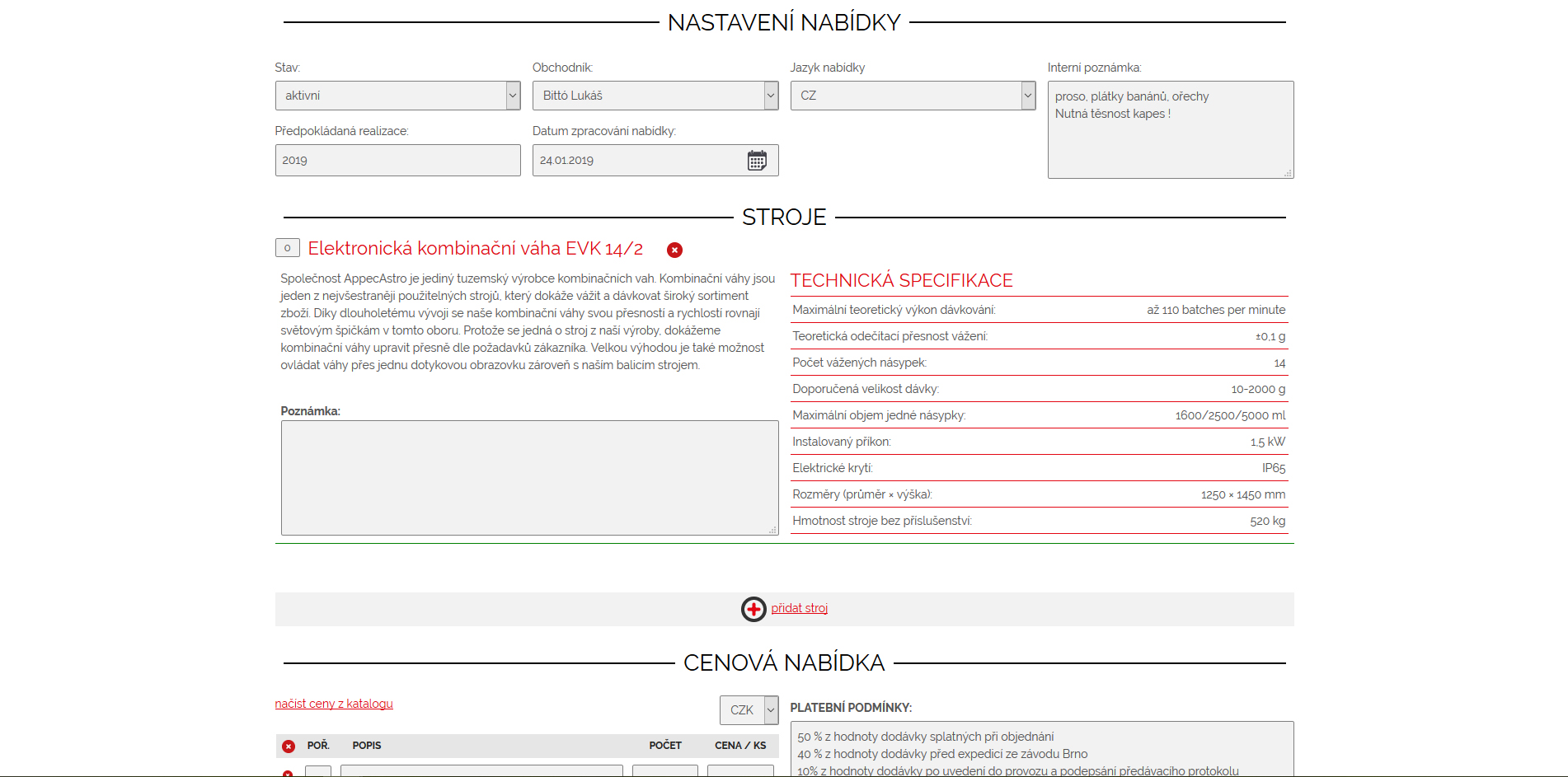Click the value IP65

[1274, 468]
